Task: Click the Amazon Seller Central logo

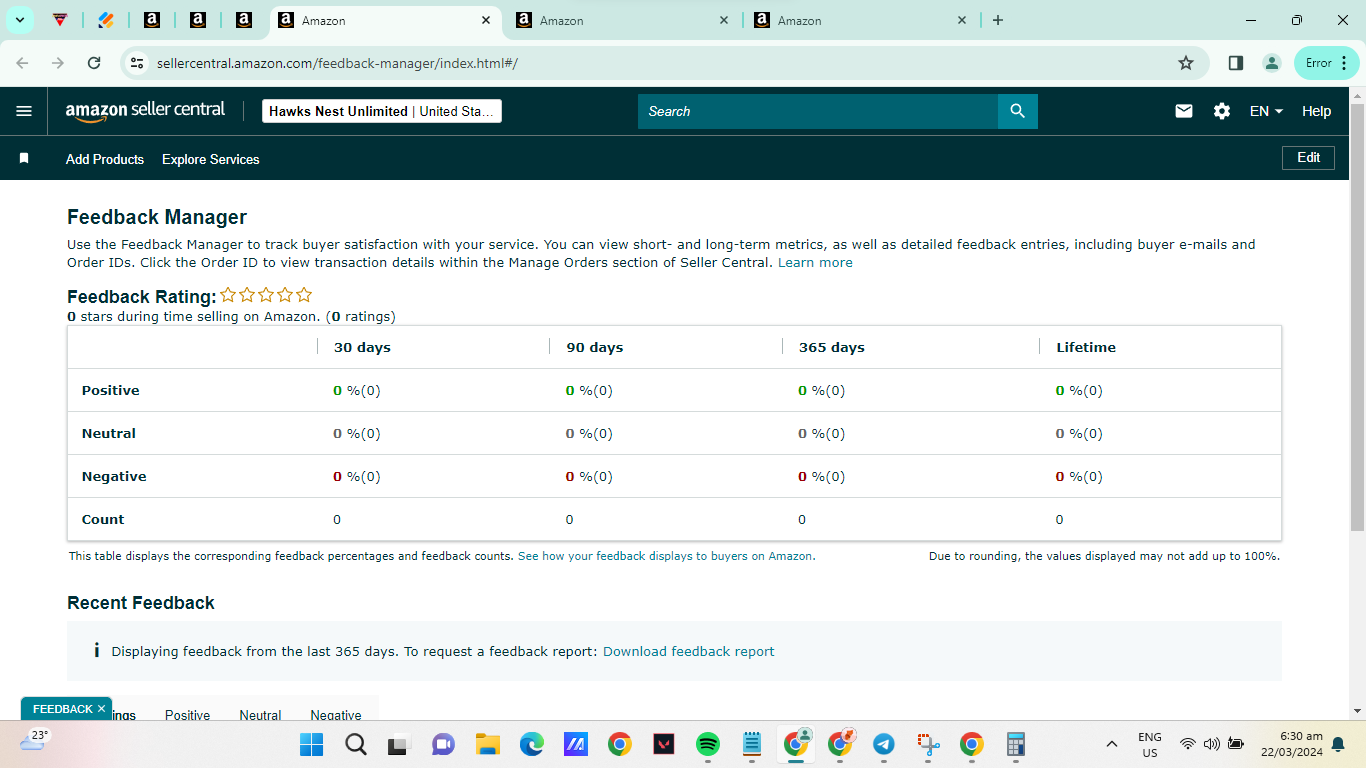Action: [x=145, y=111]
